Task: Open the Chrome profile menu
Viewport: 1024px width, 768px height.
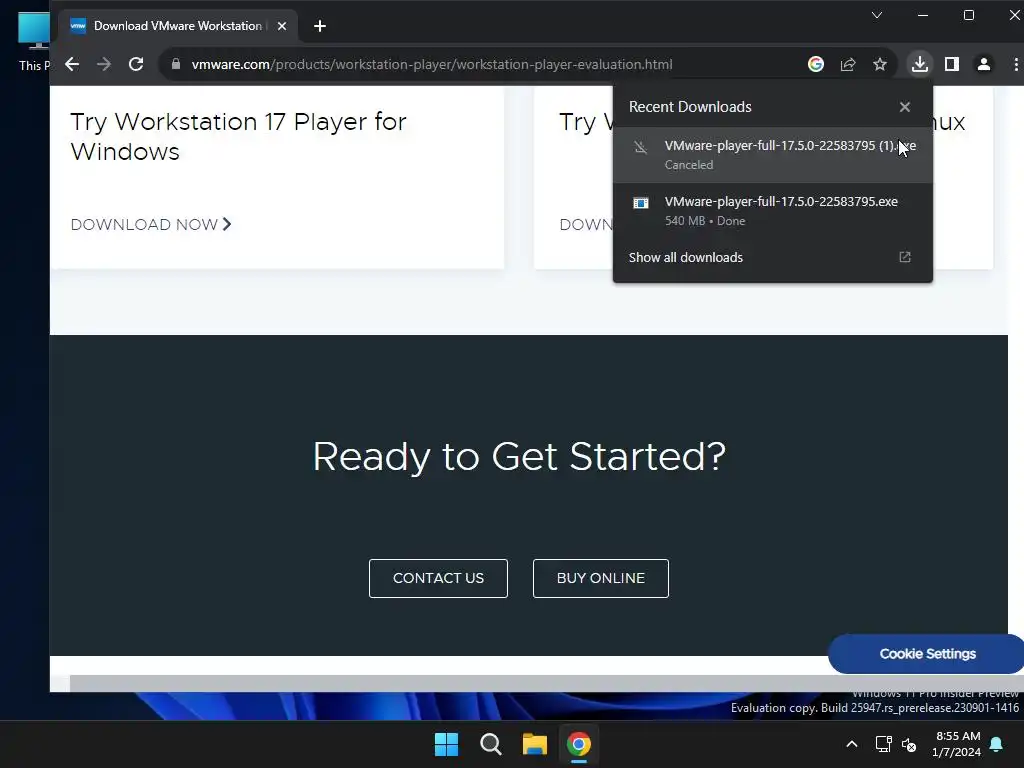Action: click(984, 64)
